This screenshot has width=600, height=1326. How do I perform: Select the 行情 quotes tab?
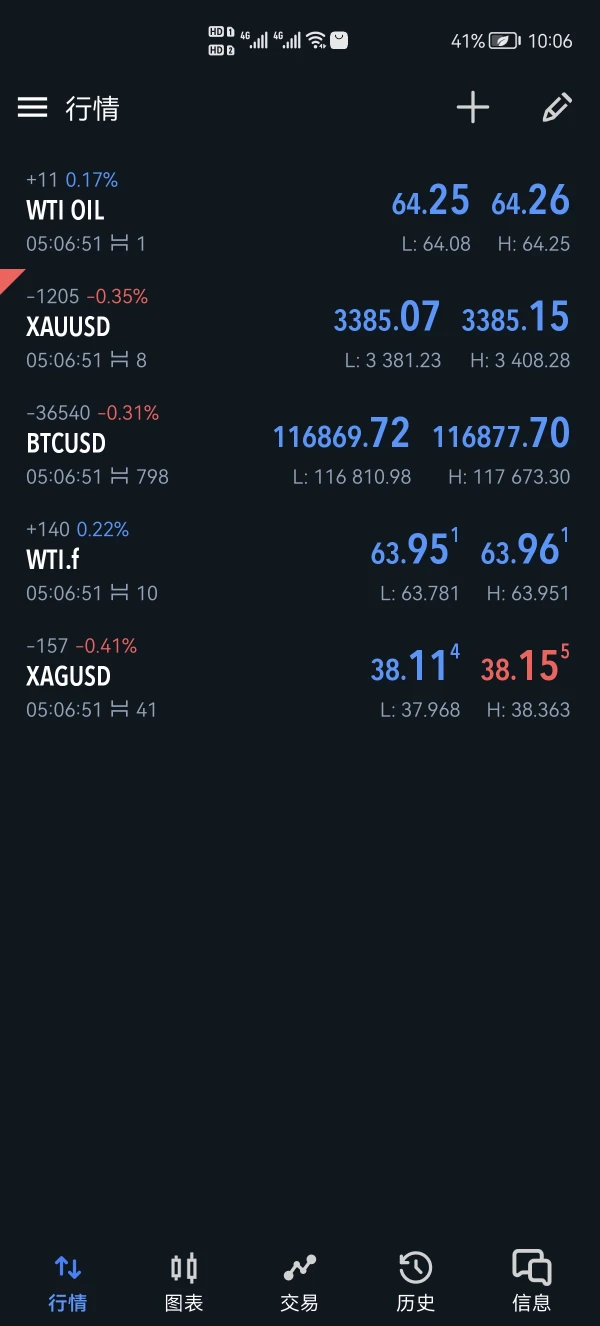coord(68,1281)
